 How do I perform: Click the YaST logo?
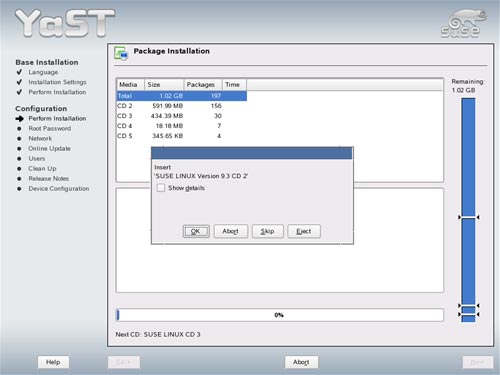[x=65, y=23]
